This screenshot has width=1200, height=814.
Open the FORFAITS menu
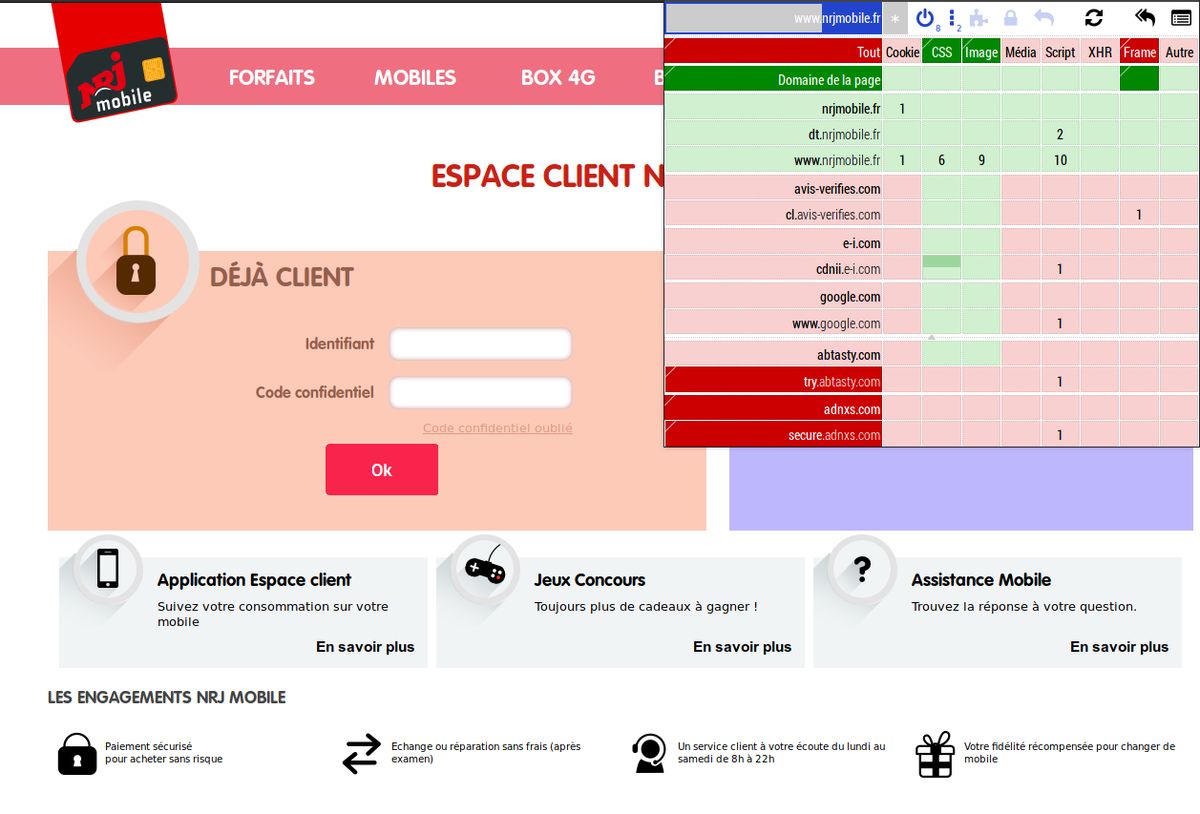271,77
